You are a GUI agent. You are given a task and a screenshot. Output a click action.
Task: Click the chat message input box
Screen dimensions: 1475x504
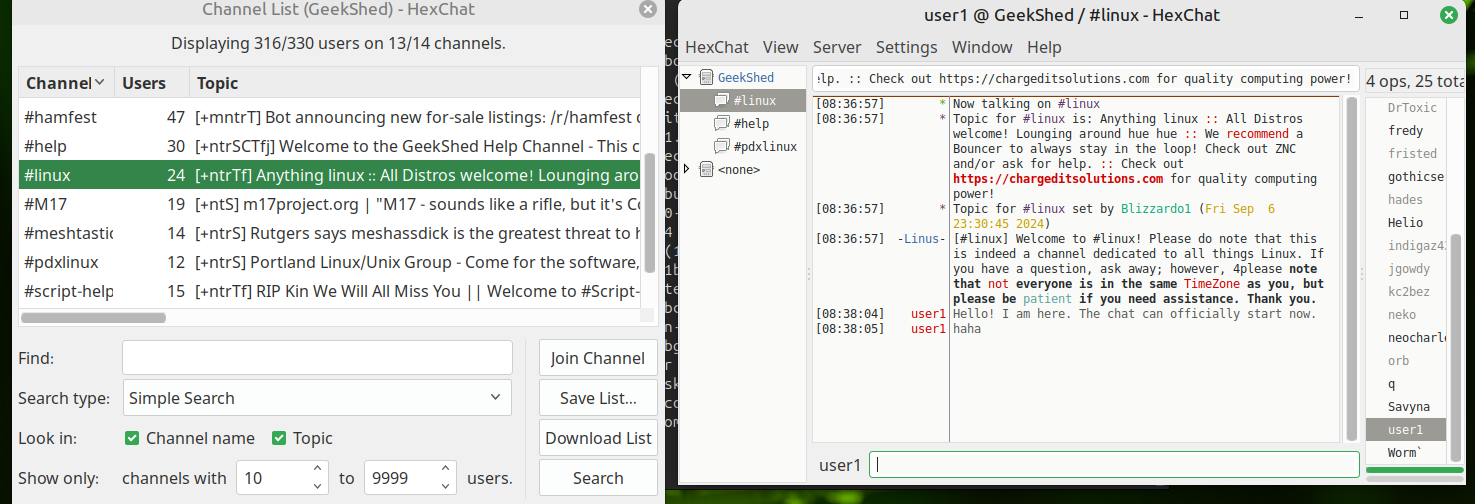point(1114,465)
